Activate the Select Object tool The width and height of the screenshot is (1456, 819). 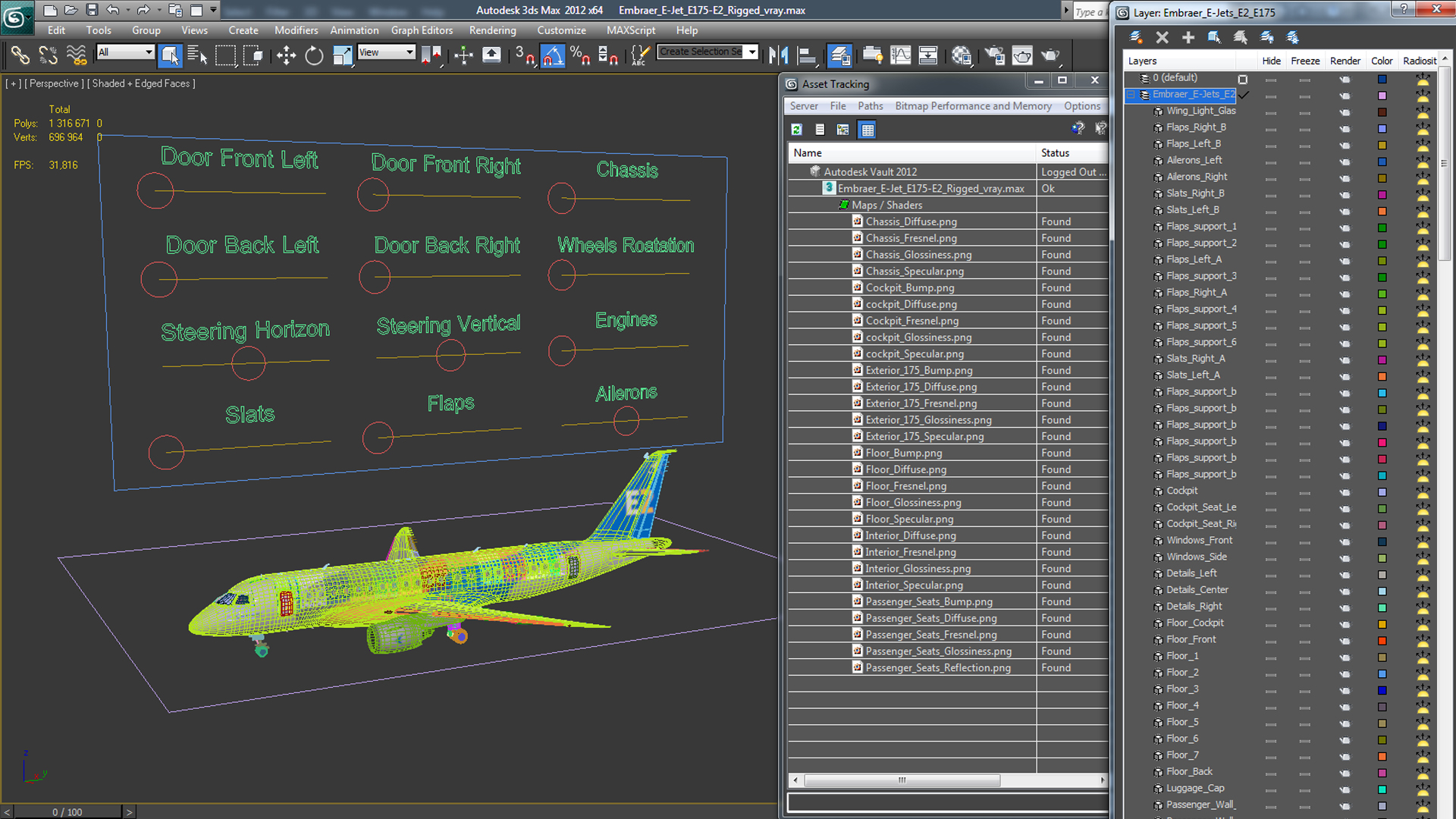(x=170, y=55)
